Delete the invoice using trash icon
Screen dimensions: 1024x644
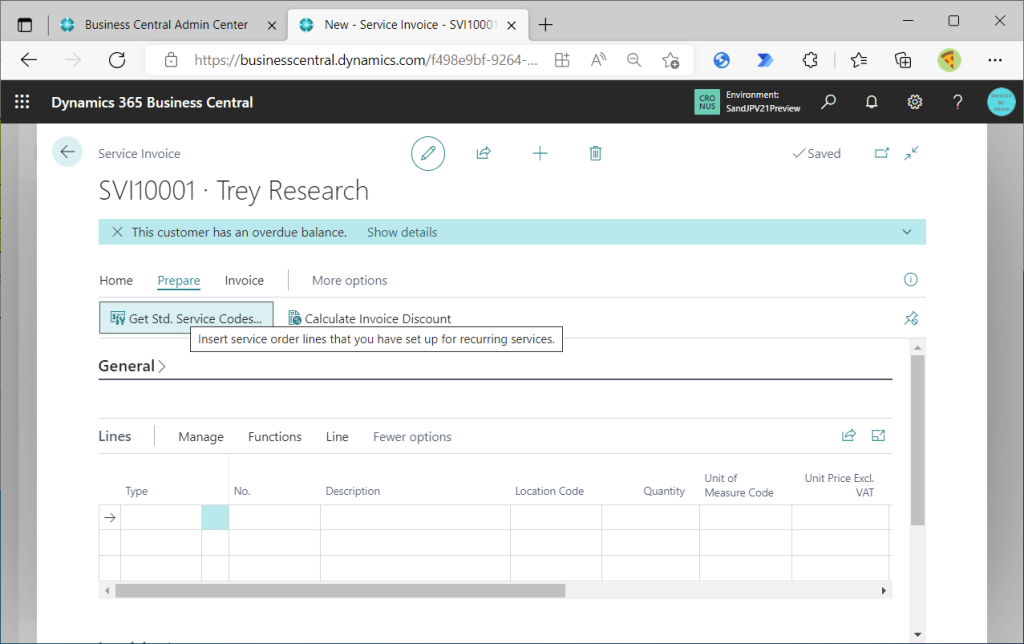tap(596, 153)
